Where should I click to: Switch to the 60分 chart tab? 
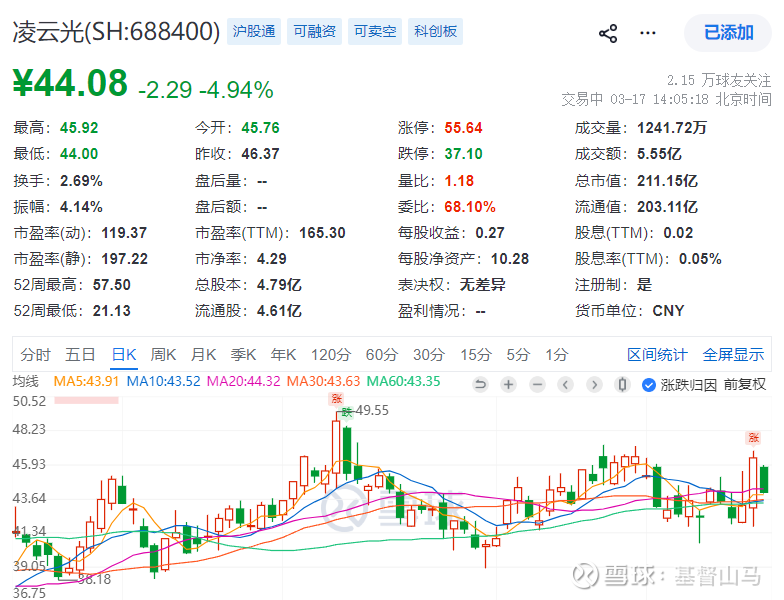(382, 355)
